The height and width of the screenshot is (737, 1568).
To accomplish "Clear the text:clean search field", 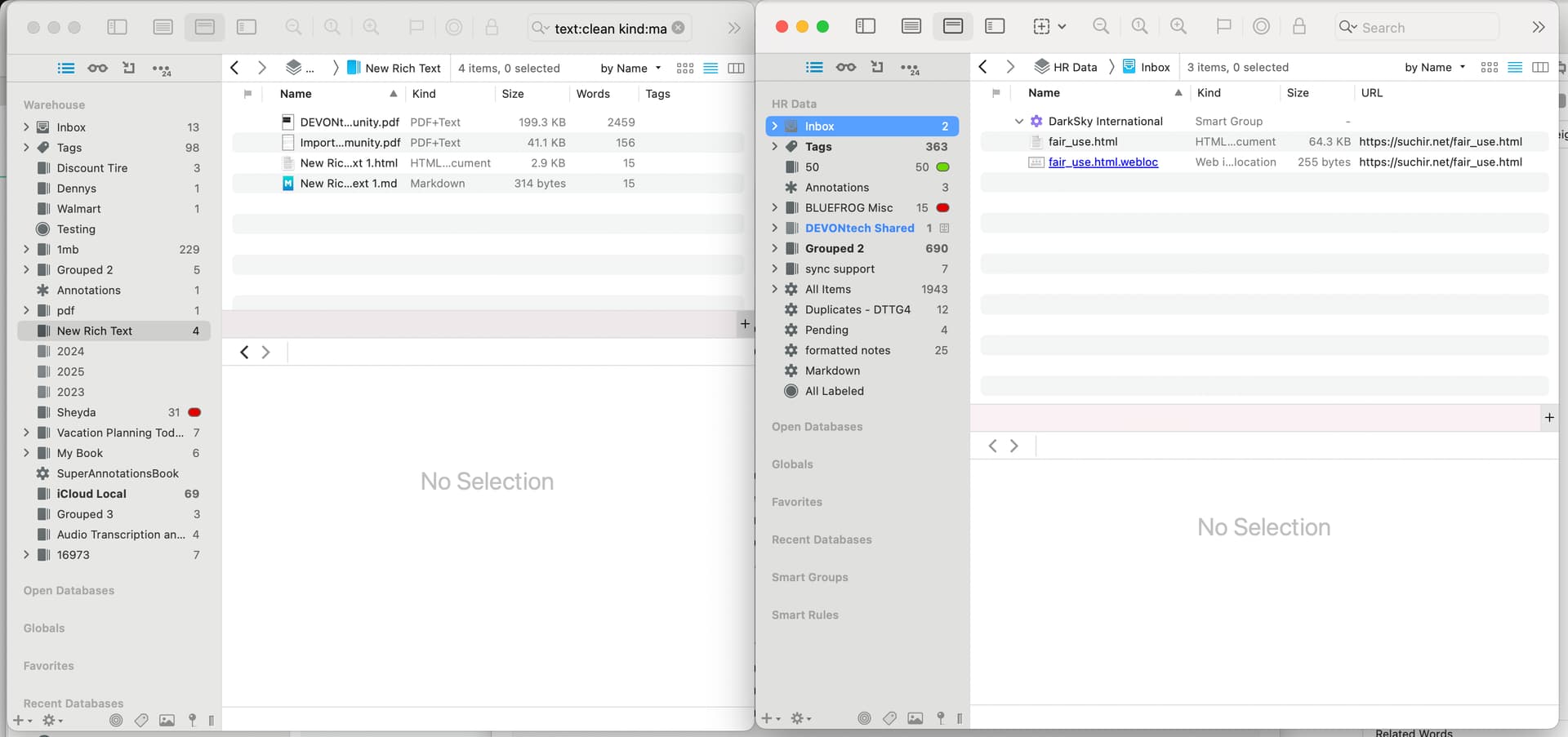I will (678, 28).
